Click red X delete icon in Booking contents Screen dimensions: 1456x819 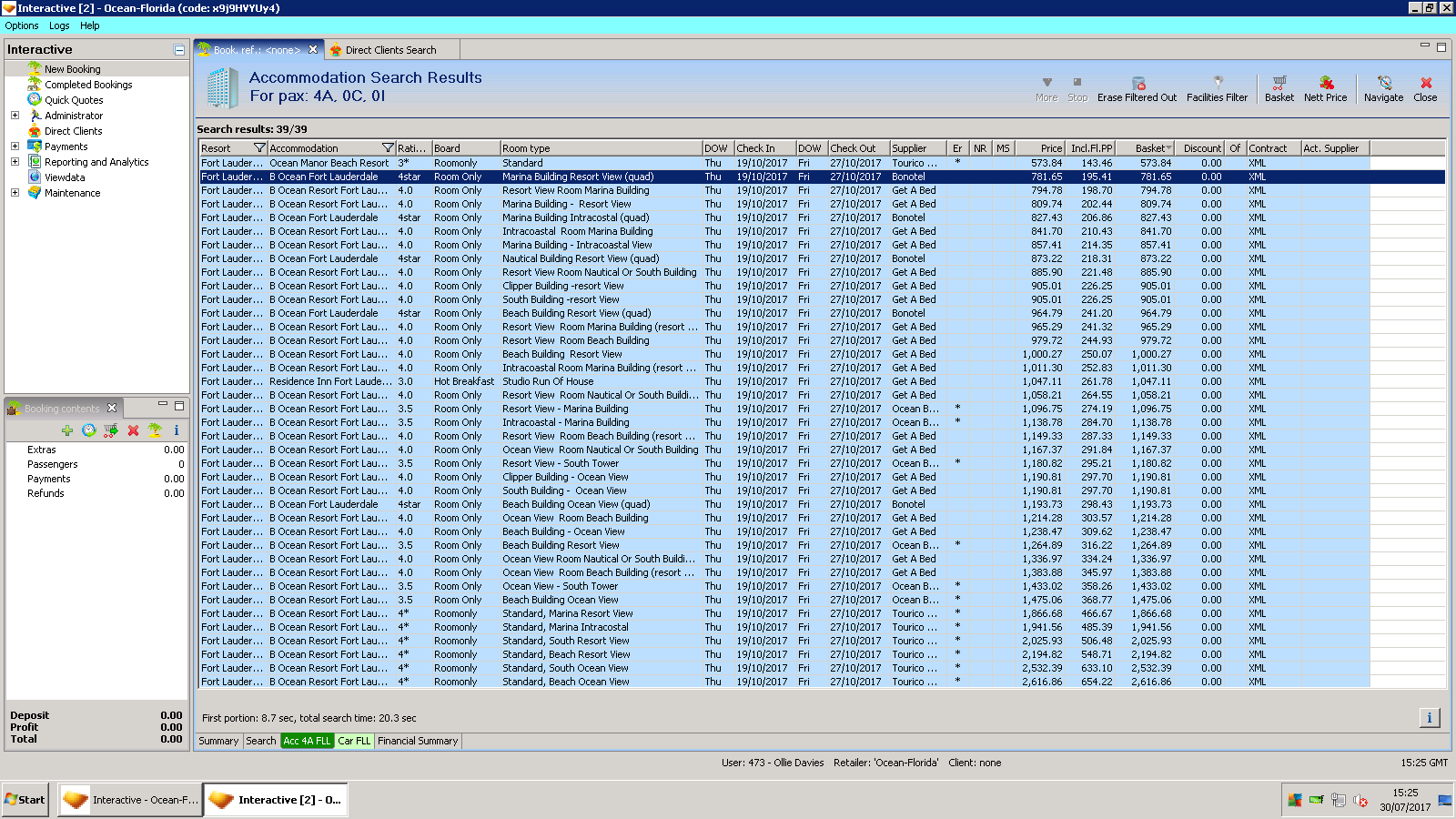click(133, 430)
